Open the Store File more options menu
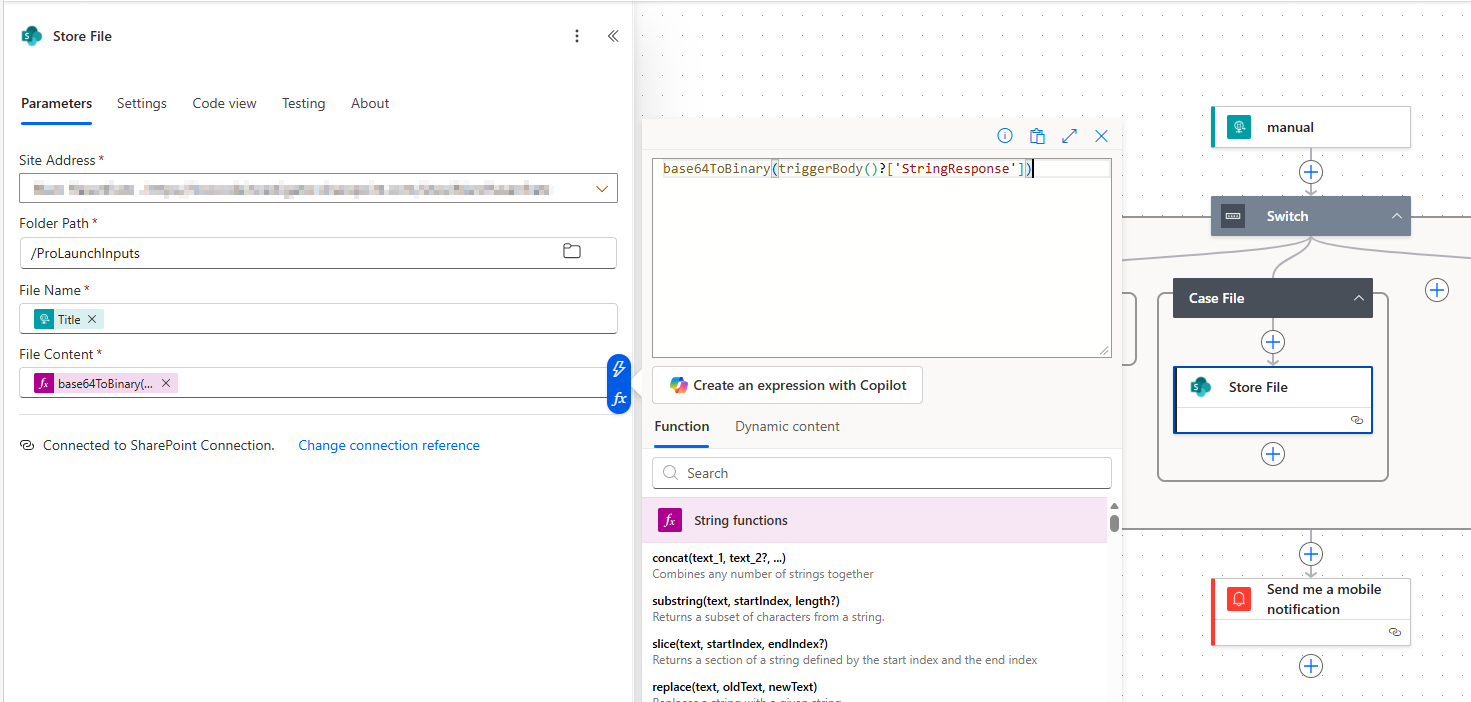Screen dimensions: 1471x702 (577, 36)
